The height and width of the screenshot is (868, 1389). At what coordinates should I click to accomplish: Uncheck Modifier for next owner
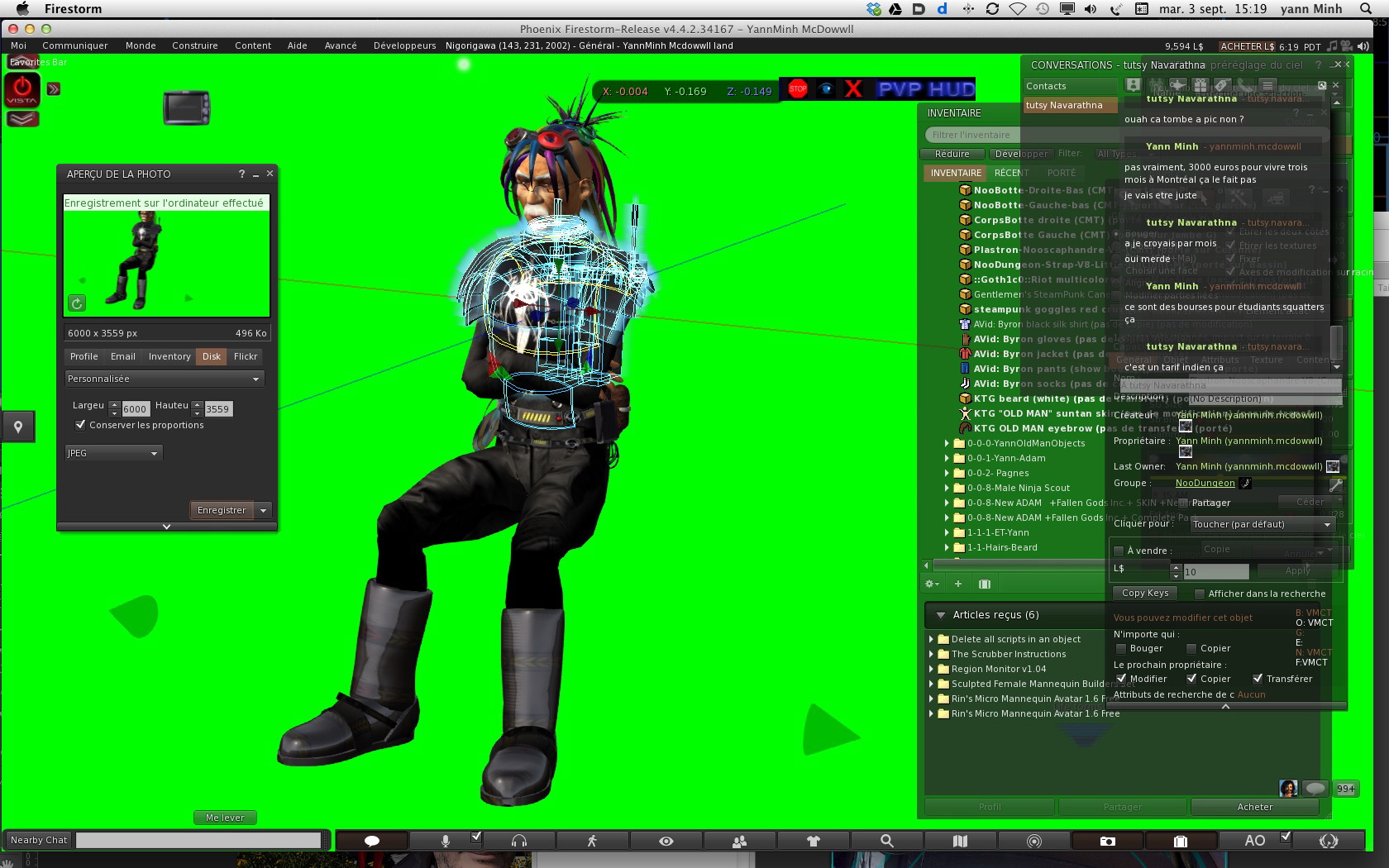point(1122,679)
